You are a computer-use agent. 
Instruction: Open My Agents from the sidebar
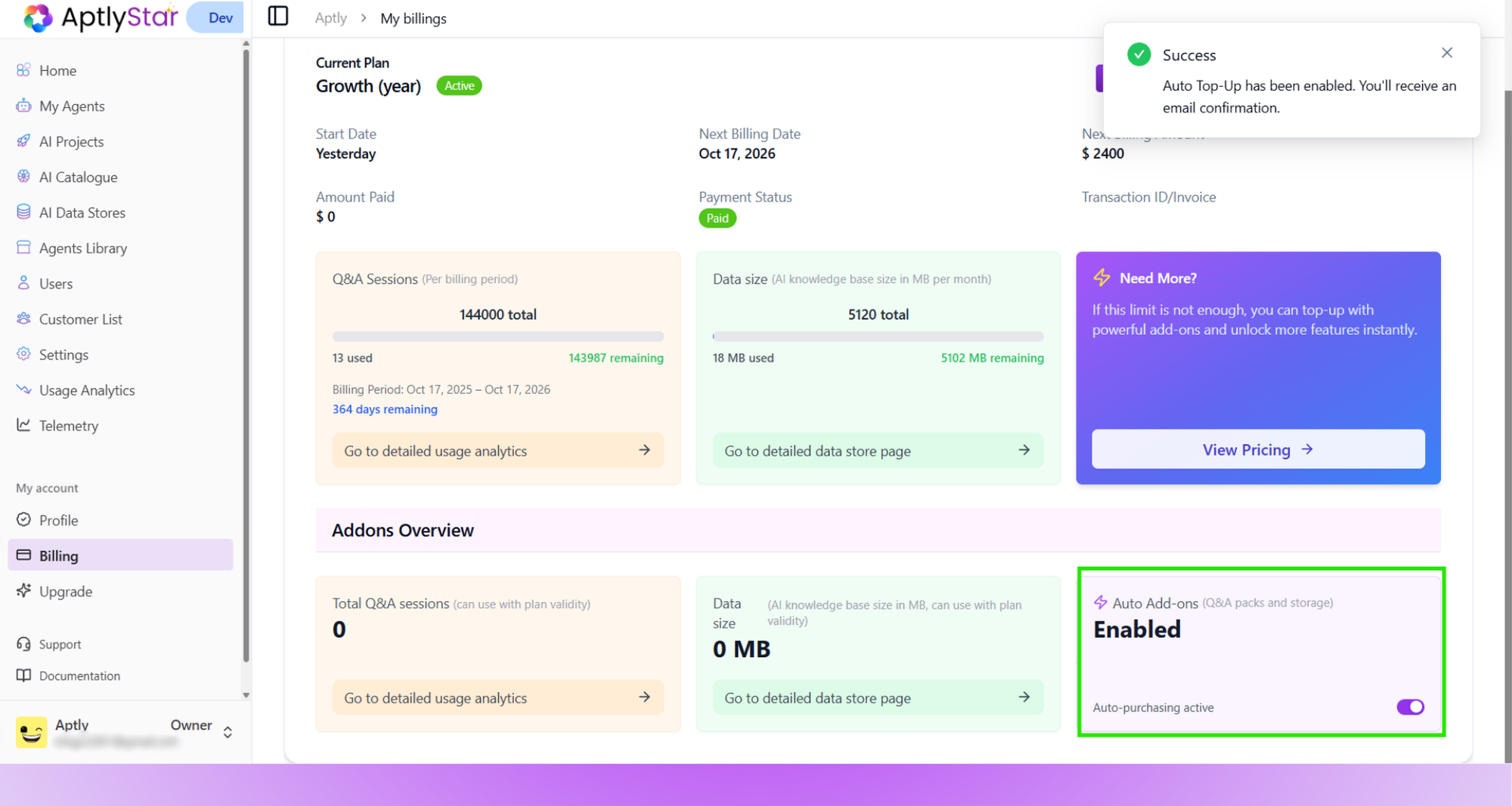72,106
